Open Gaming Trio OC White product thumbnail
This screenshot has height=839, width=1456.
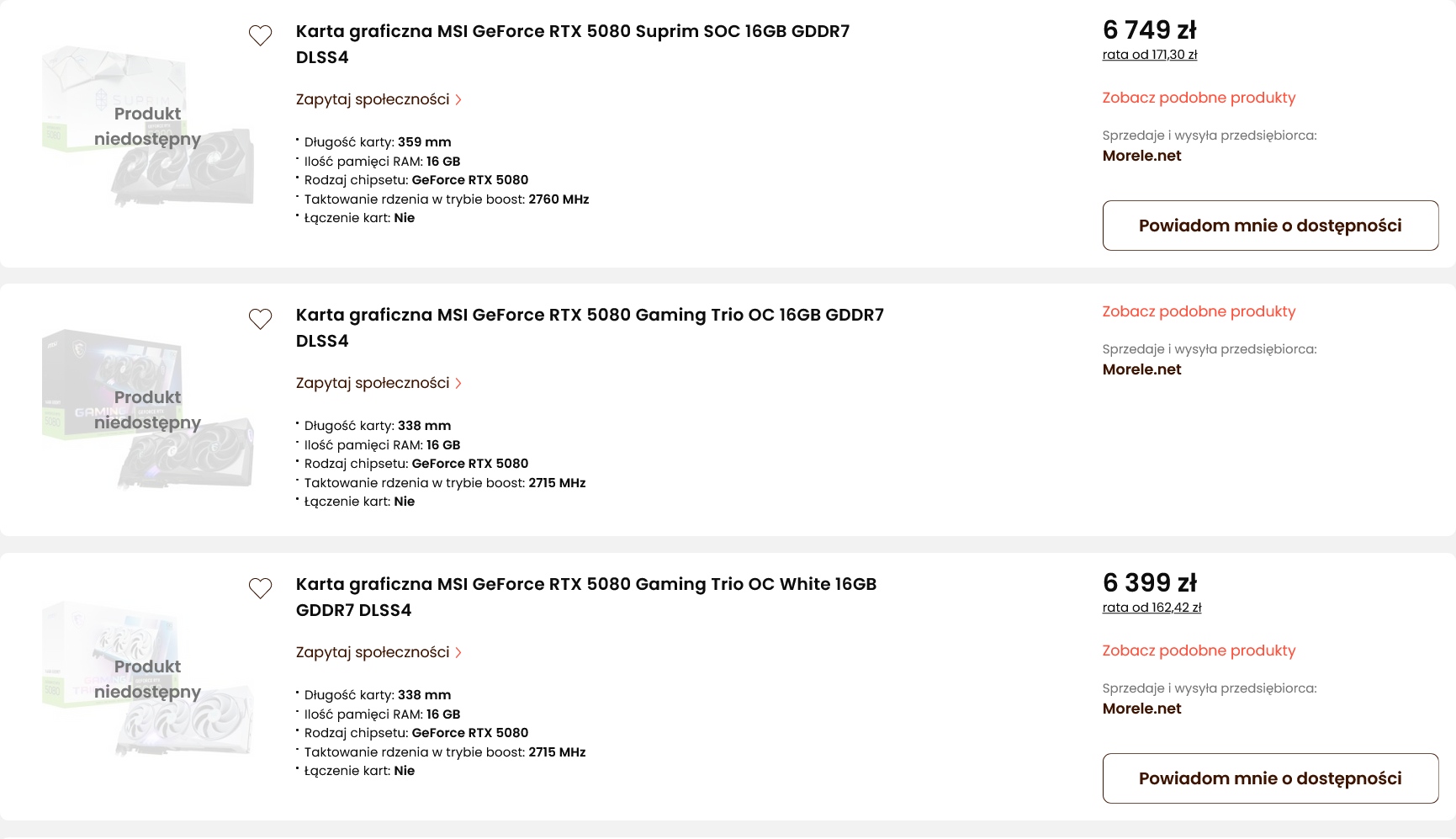click(148, 679)
